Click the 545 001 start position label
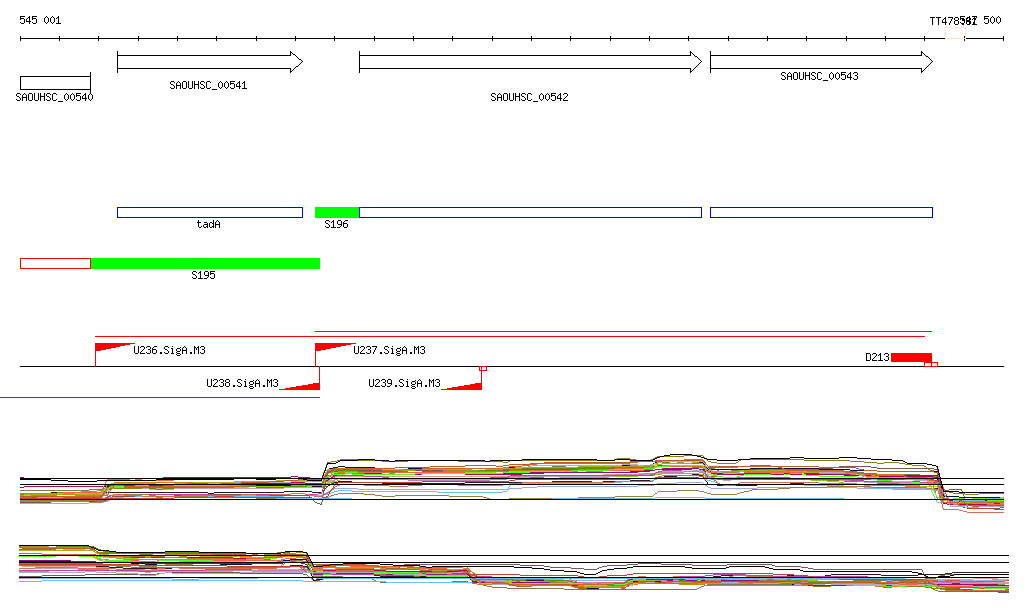The width and height of the screenshot is (1024, 611). click(40, 20)
